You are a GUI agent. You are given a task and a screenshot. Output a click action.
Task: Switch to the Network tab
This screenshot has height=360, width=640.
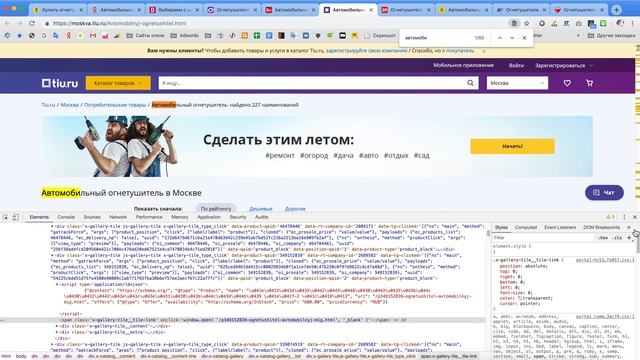coord(118,217)
